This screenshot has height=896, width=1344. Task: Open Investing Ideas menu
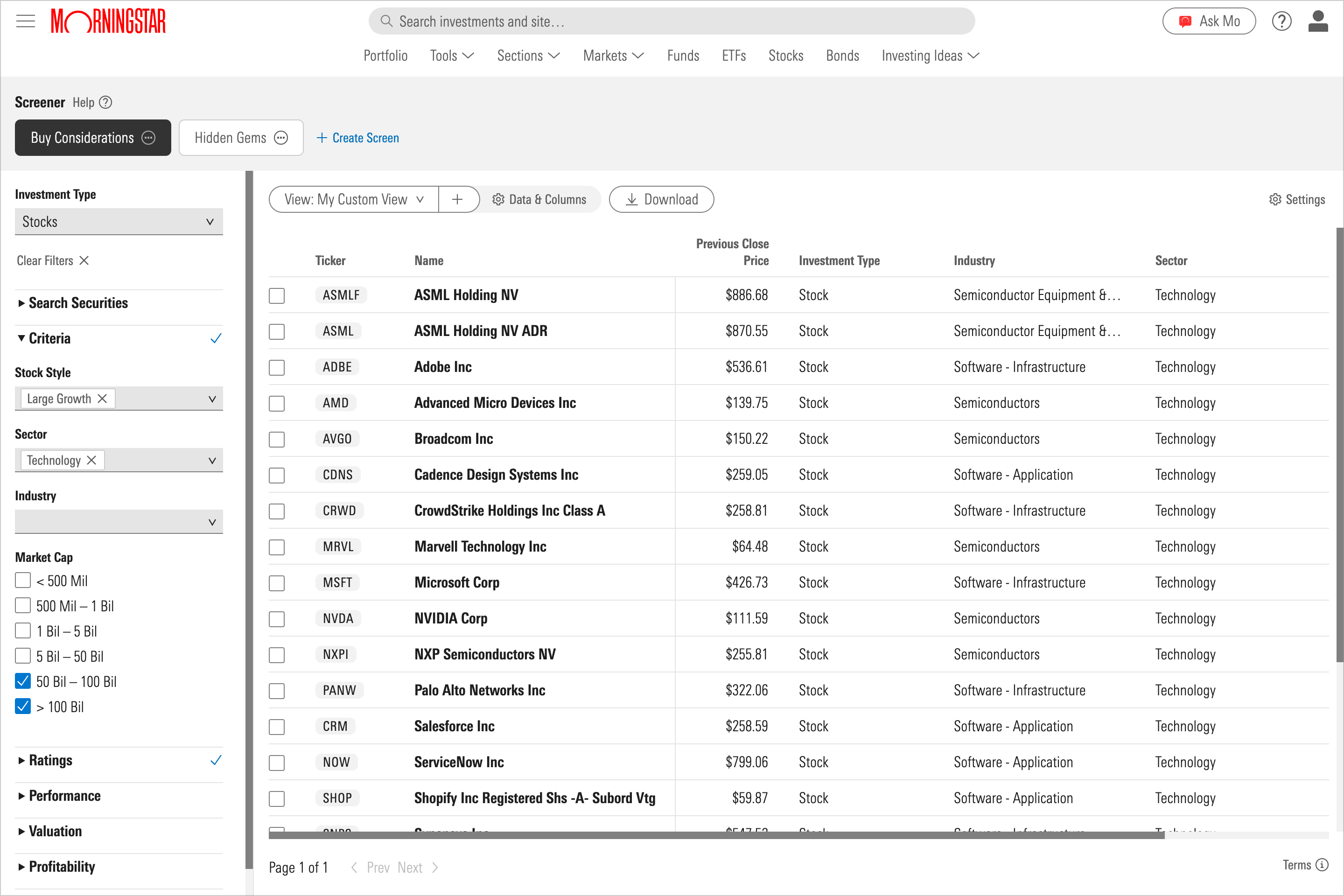(x=930, y=56)
